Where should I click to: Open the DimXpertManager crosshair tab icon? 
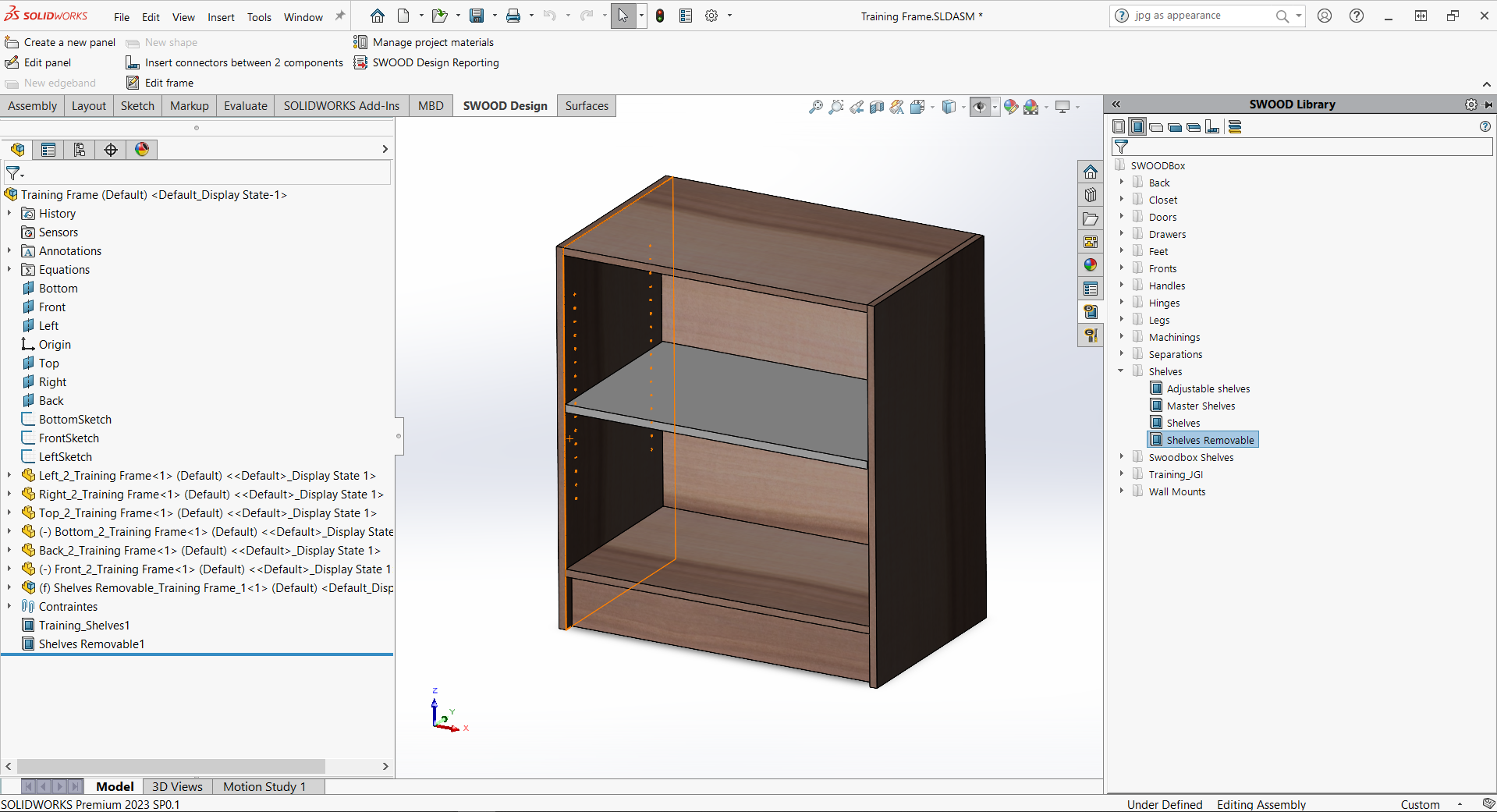click(x=111, y=150)
